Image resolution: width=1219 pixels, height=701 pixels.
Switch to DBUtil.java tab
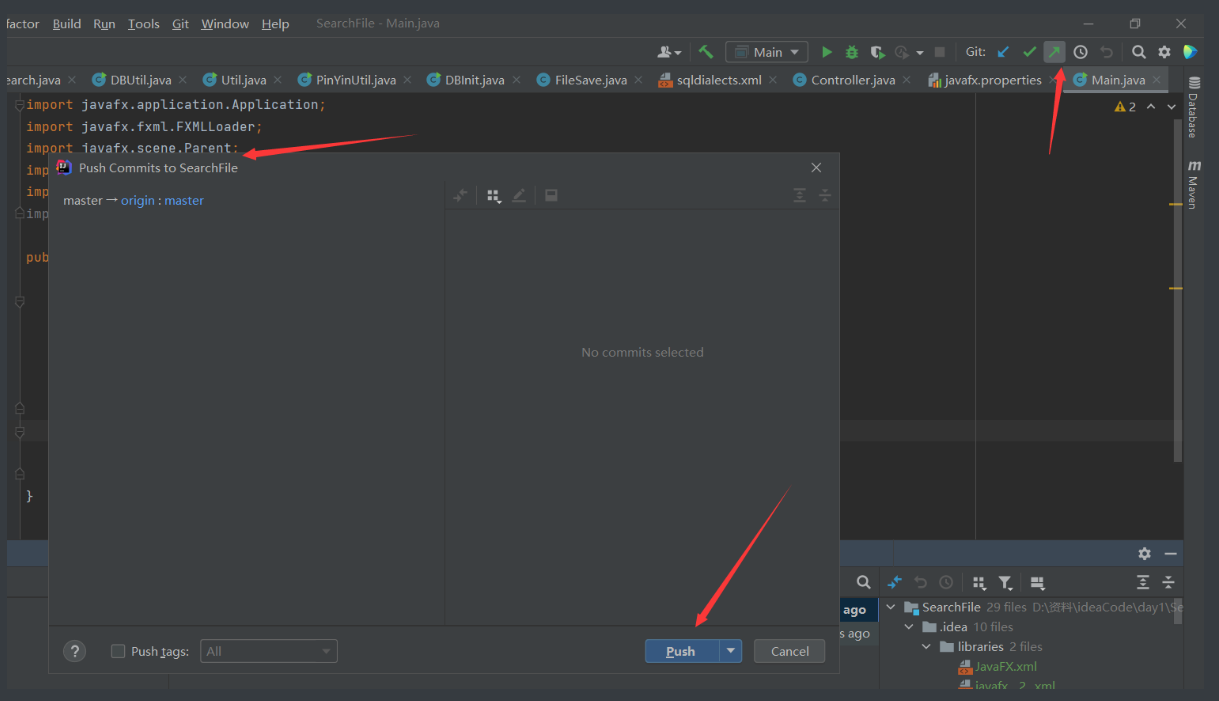[140, 80]
